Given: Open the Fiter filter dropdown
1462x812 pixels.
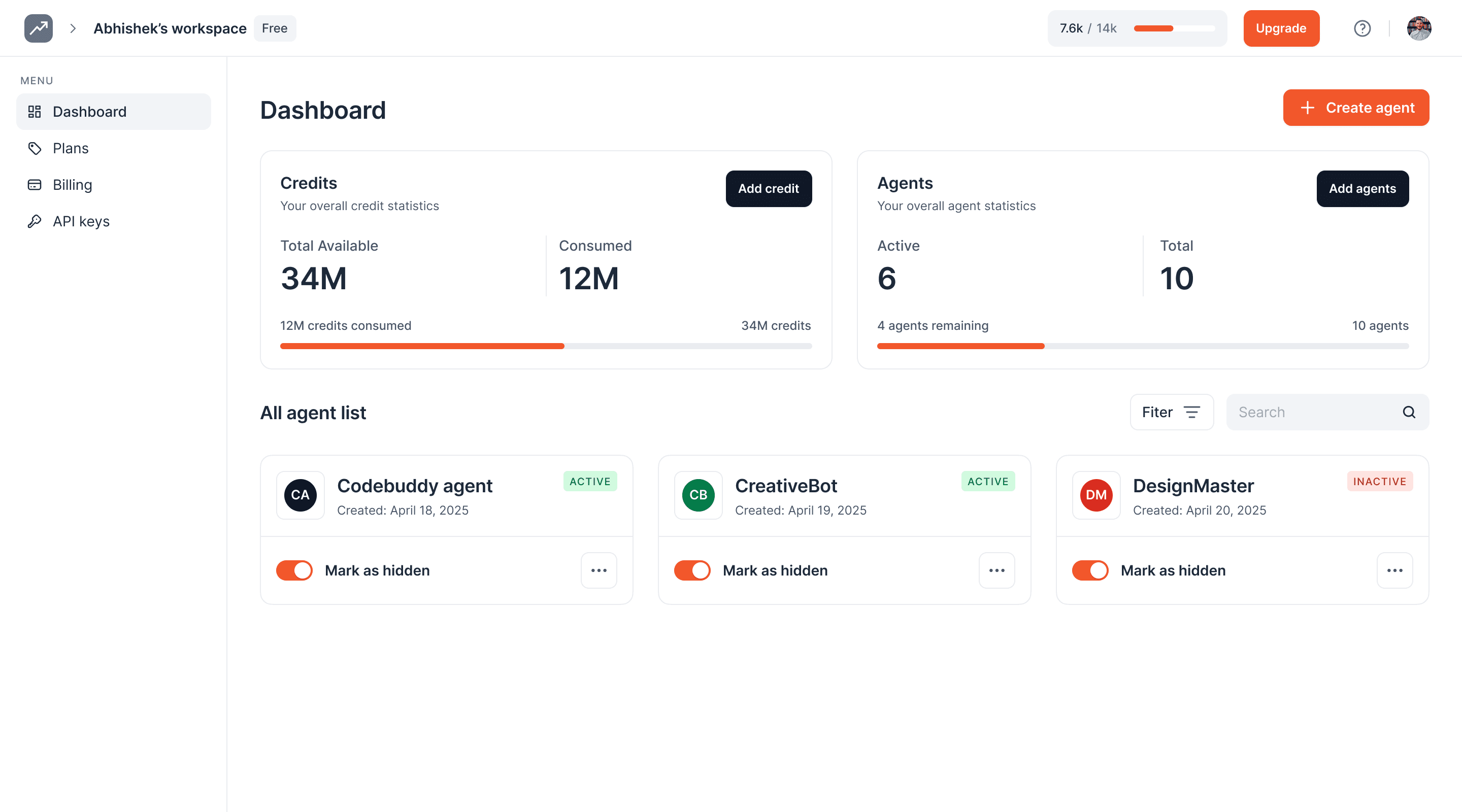Looking at the screenshot, I should tap(1172, 412).
